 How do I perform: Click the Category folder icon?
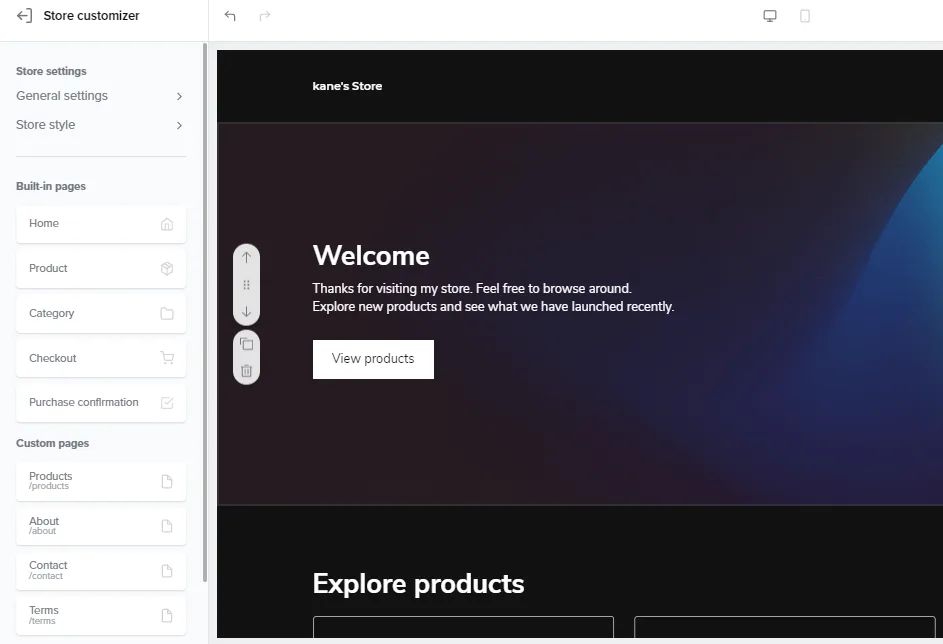167,313
